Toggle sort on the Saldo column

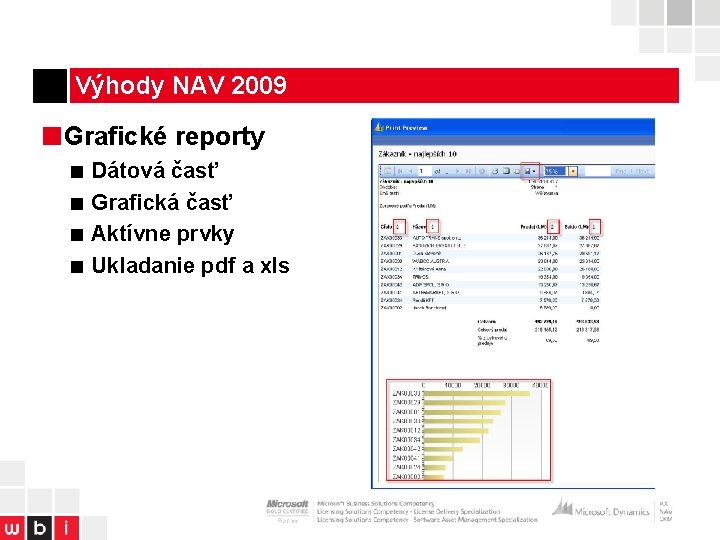595,226
